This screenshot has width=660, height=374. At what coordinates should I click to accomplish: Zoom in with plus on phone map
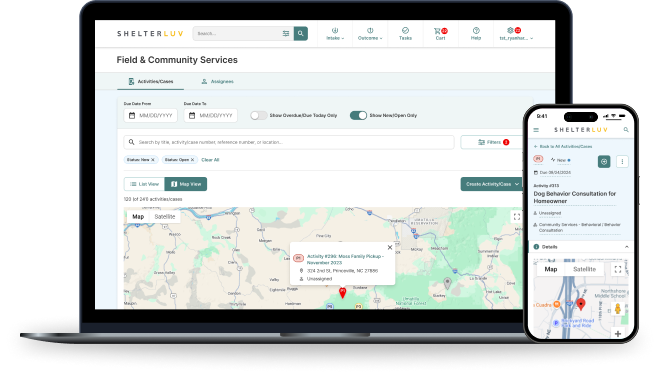tap(618, 334)
